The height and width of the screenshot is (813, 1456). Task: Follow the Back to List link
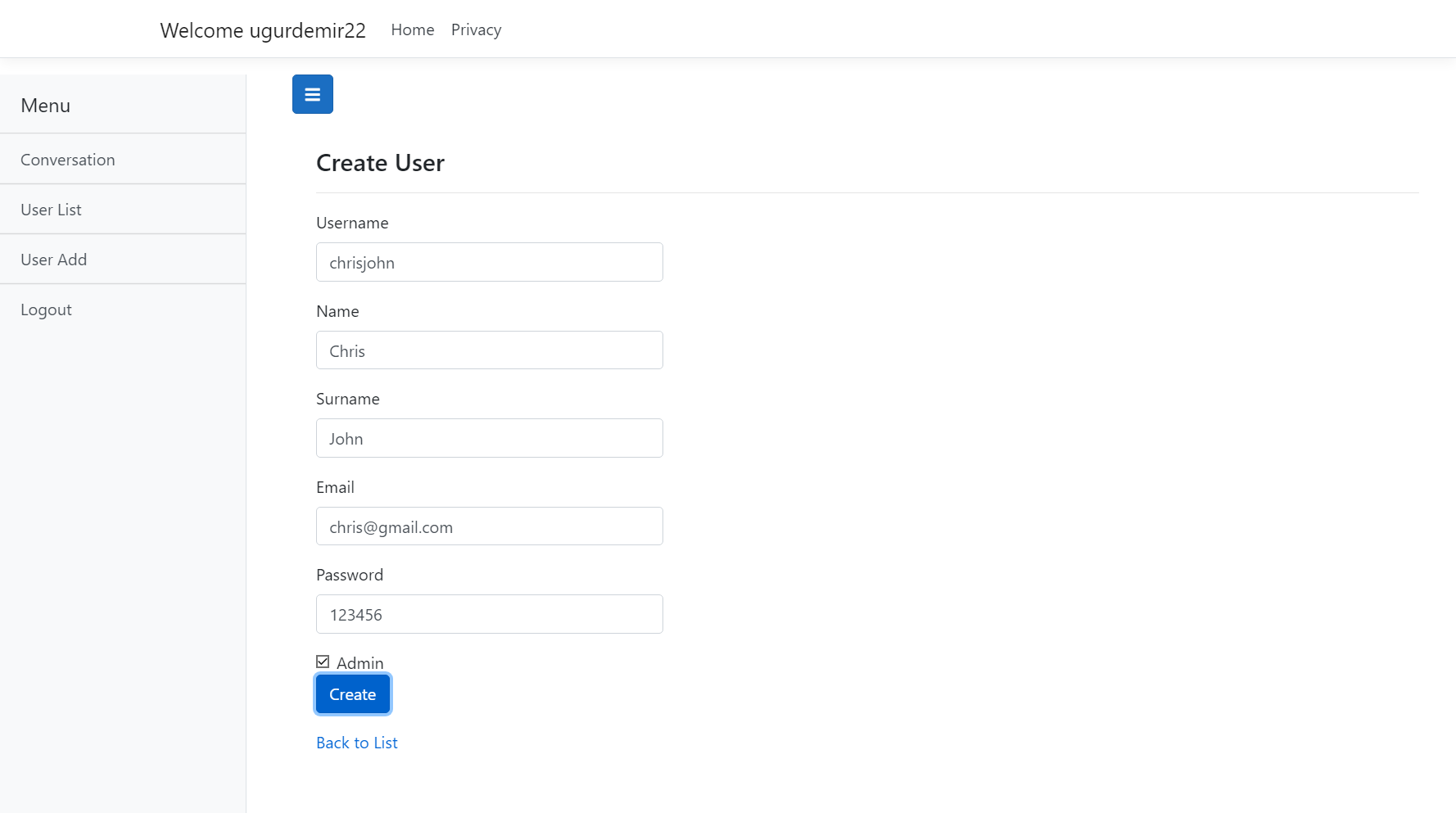(x=356, y=743)
